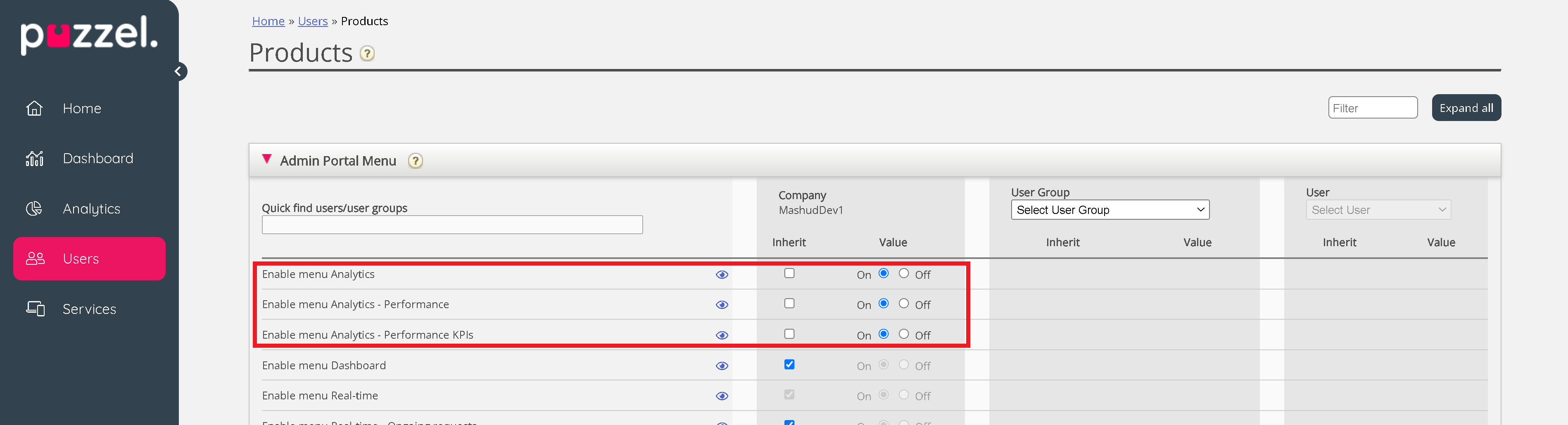
Task: Click eye icon for Analytics - Performance KPIs
Action: pyautogui.click(x=721, y=335)
